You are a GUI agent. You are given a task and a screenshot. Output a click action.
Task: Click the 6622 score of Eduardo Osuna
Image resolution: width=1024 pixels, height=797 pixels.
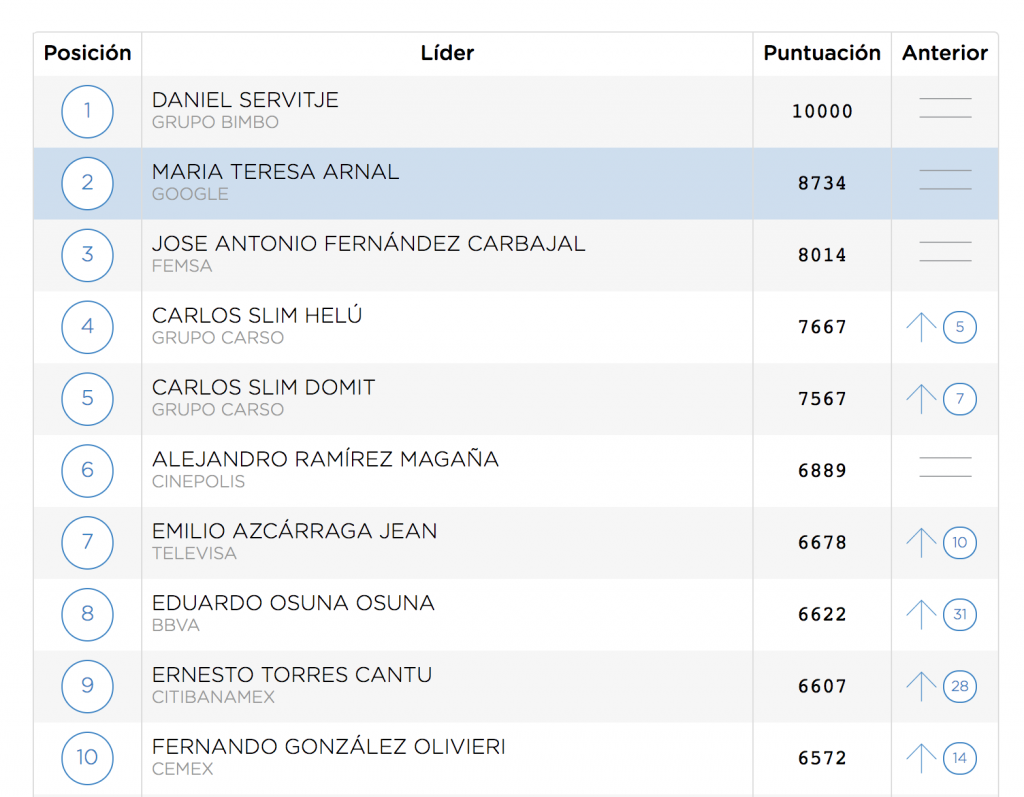[x=822, y=614]
